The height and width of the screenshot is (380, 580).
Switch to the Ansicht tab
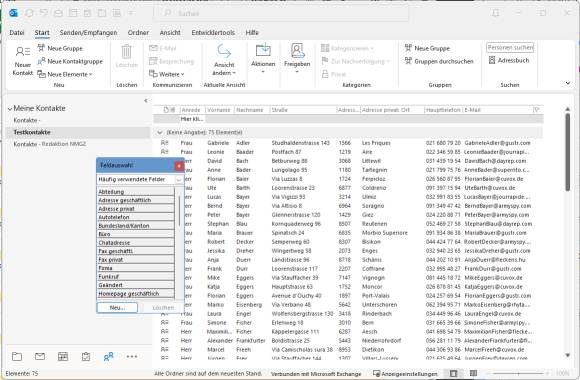pyautogui.click(x=170, y=33)
